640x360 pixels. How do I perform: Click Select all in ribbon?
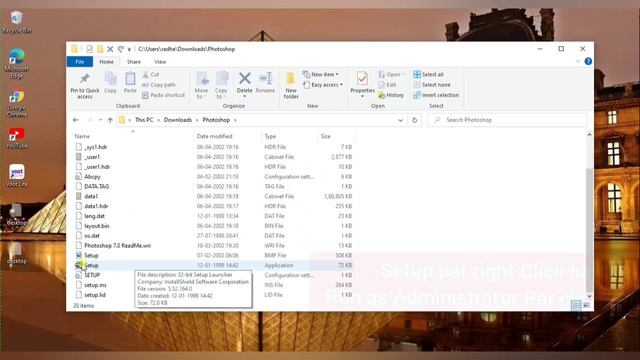click(428, 74)
